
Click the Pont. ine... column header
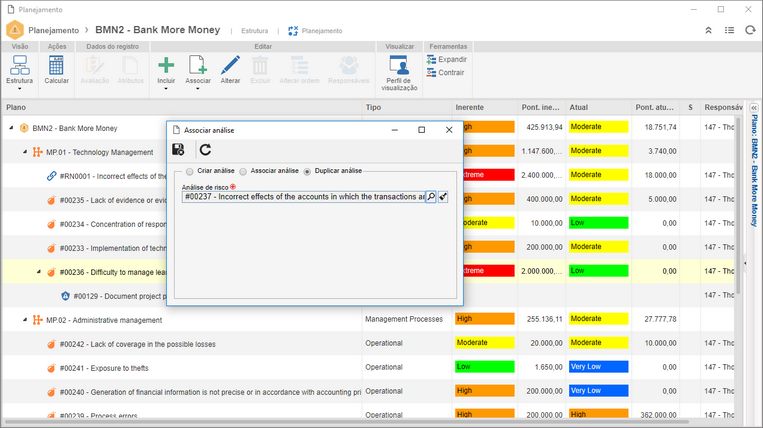point(542,107)
